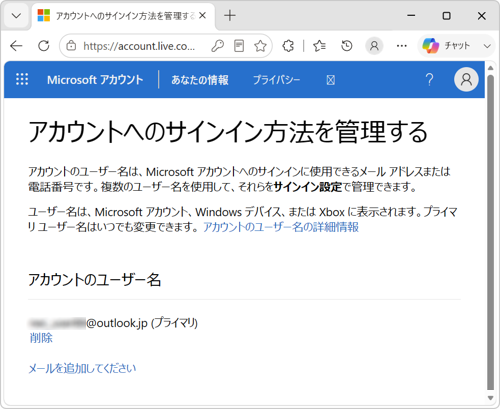Open the favorites list icon
500x409 pixels.
pos(319,46)
